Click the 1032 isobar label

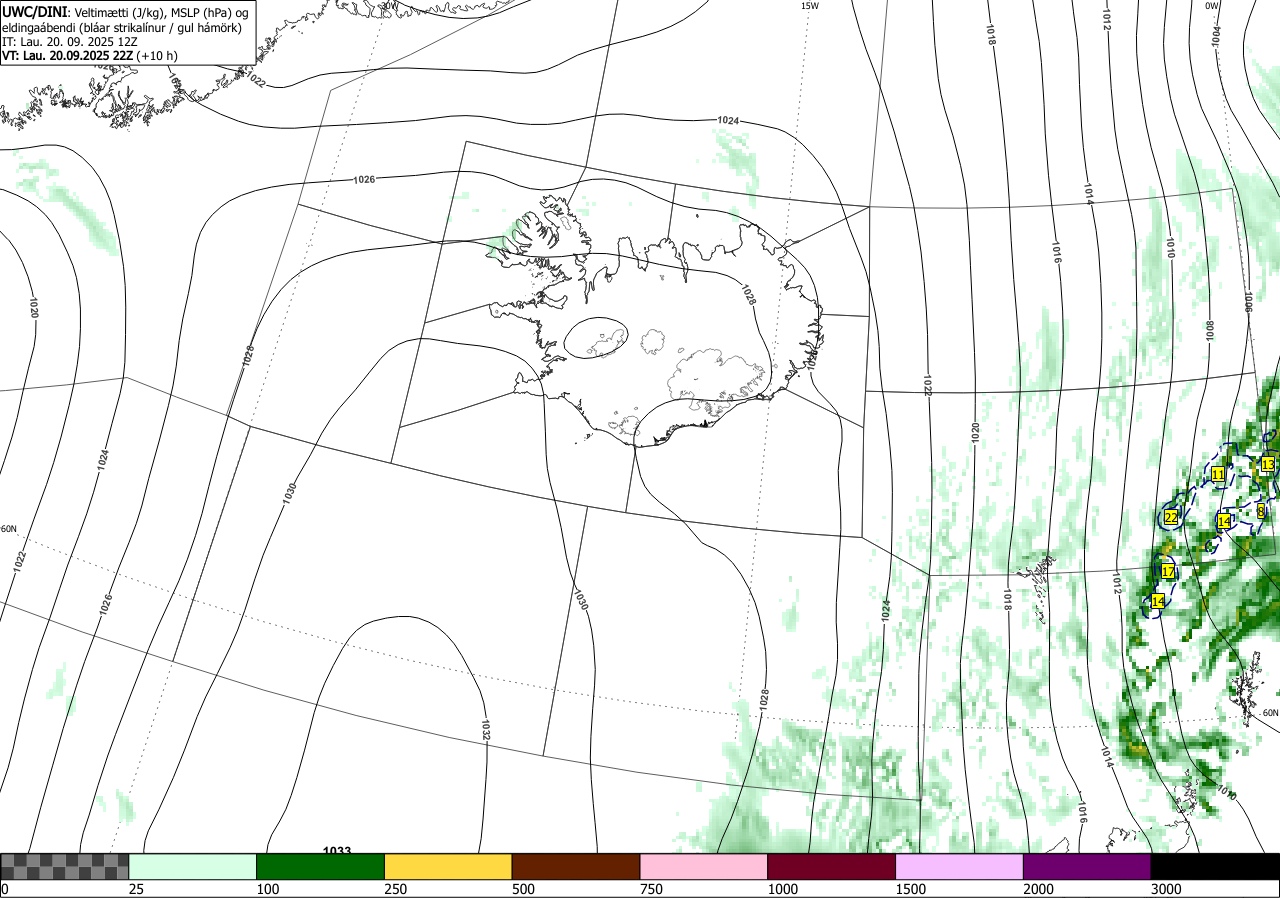pyautogui.click(x=485, y=729)
